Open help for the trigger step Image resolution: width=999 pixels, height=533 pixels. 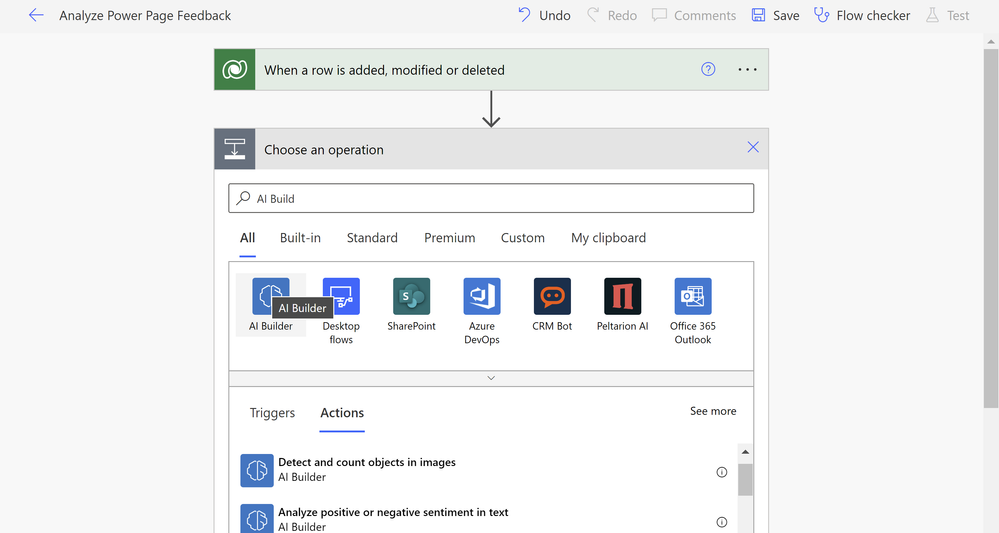pyautogui.click(x=708, y=69)
